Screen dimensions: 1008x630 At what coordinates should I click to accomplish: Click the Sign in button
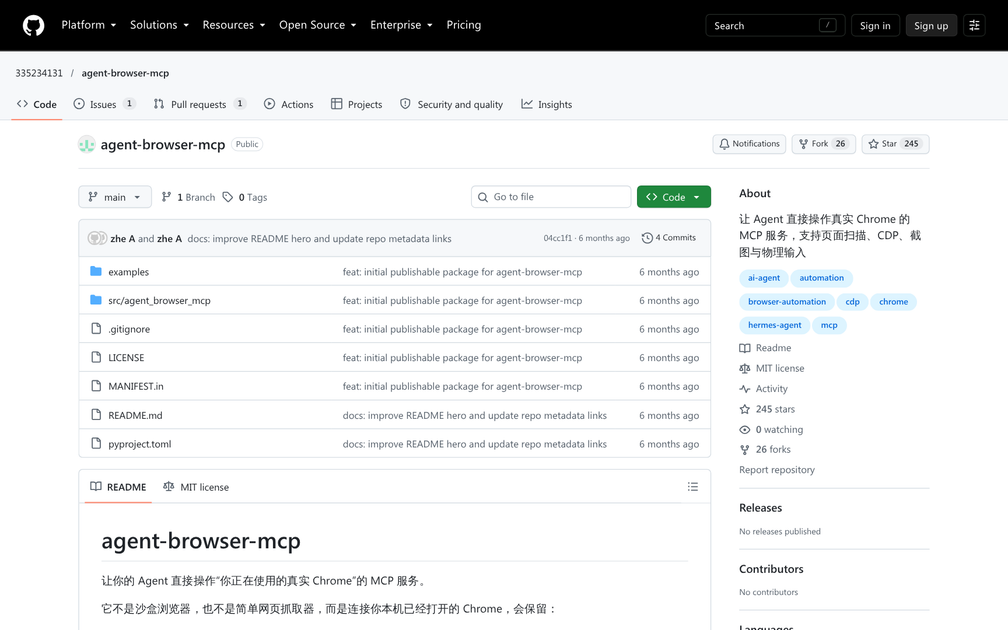[x=875, y=26]
